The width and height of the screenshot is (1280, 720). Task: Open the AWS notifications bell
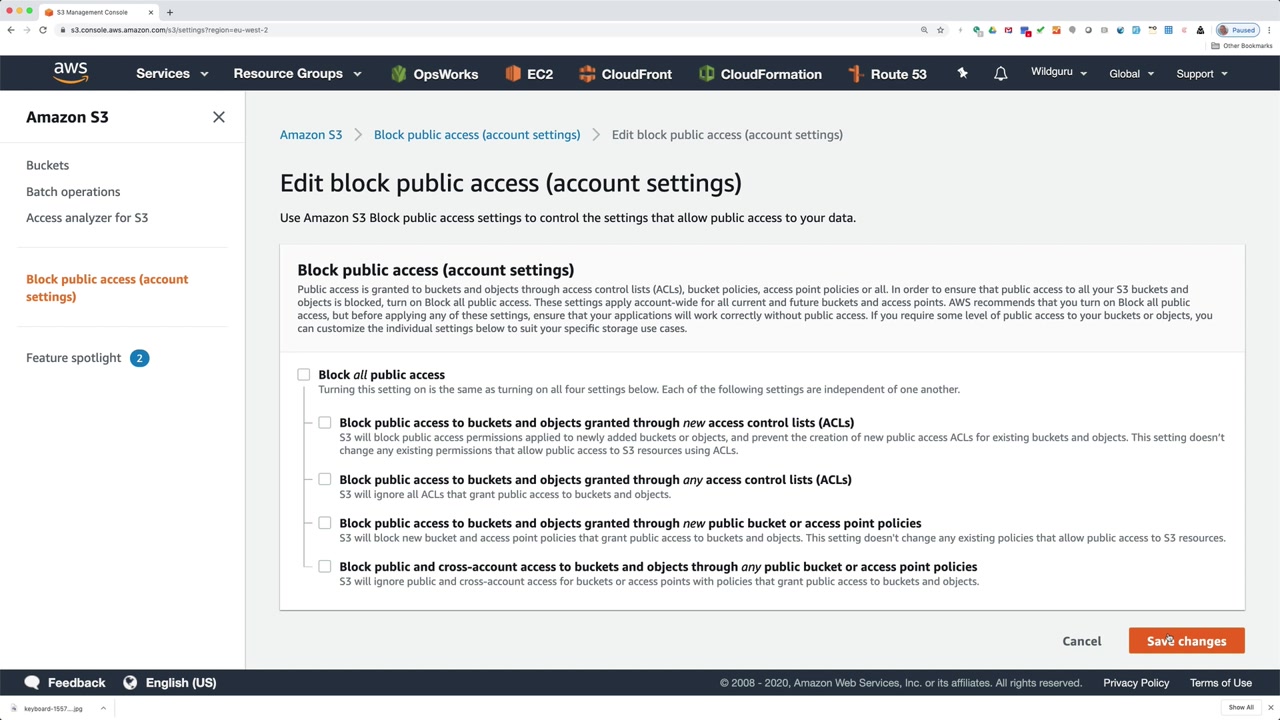(1000, 74)
